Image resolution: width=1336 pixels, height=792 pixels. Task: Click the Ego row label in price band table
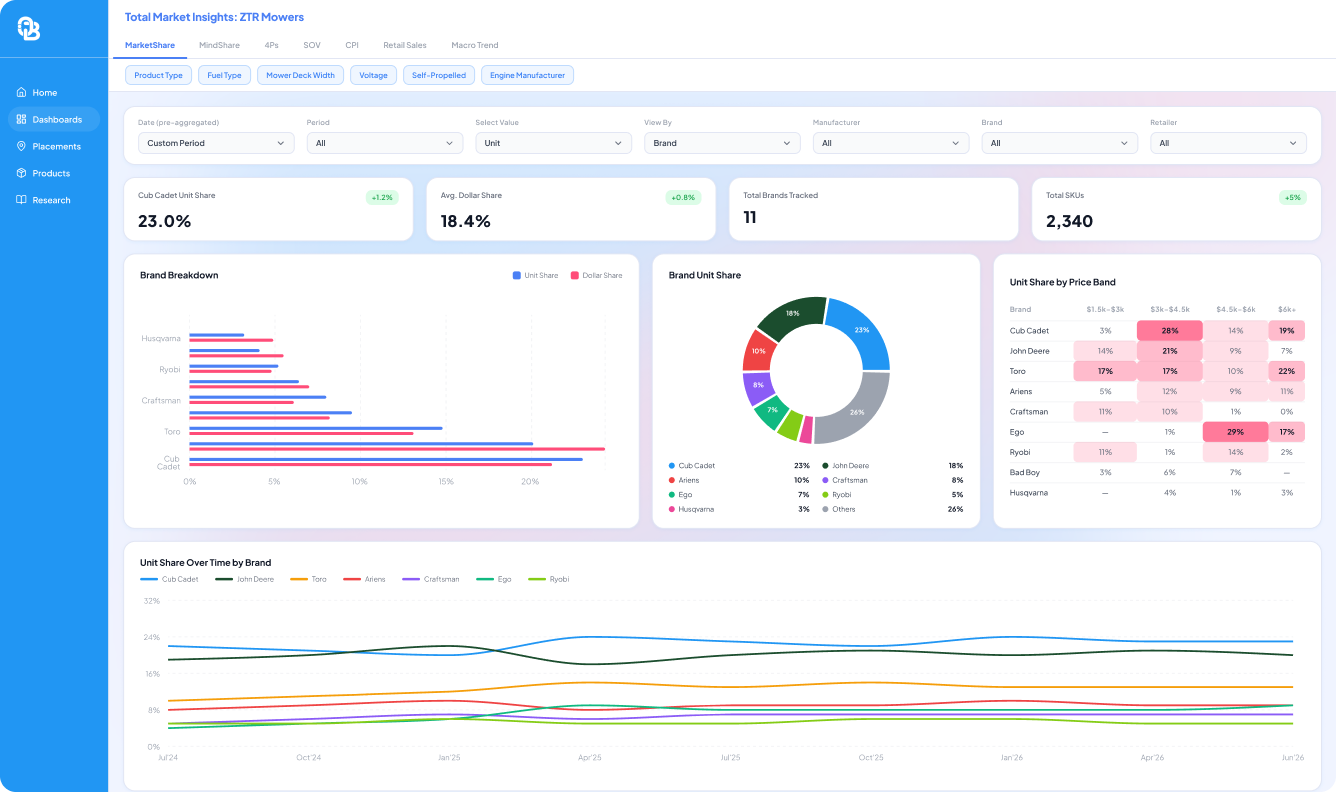pyautogui.click(x=1016, y=432)
